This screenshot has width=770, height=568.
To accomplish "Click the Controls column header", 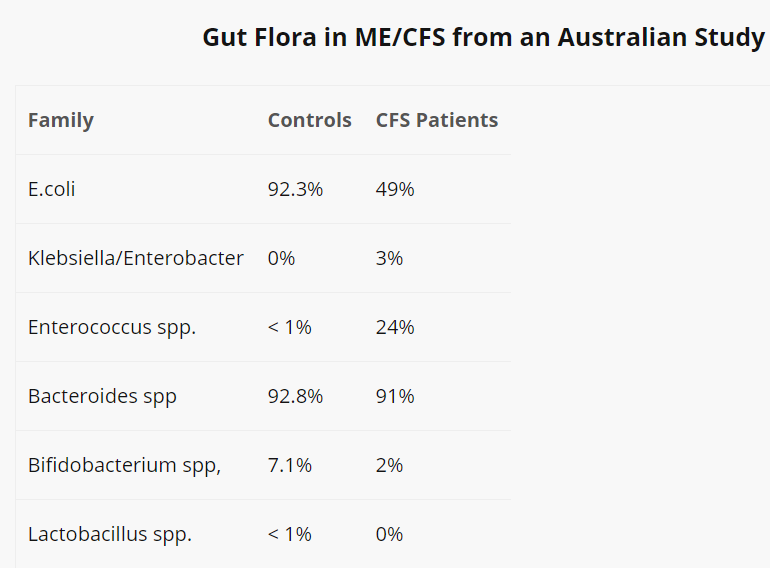I will (x=309, y=120).
